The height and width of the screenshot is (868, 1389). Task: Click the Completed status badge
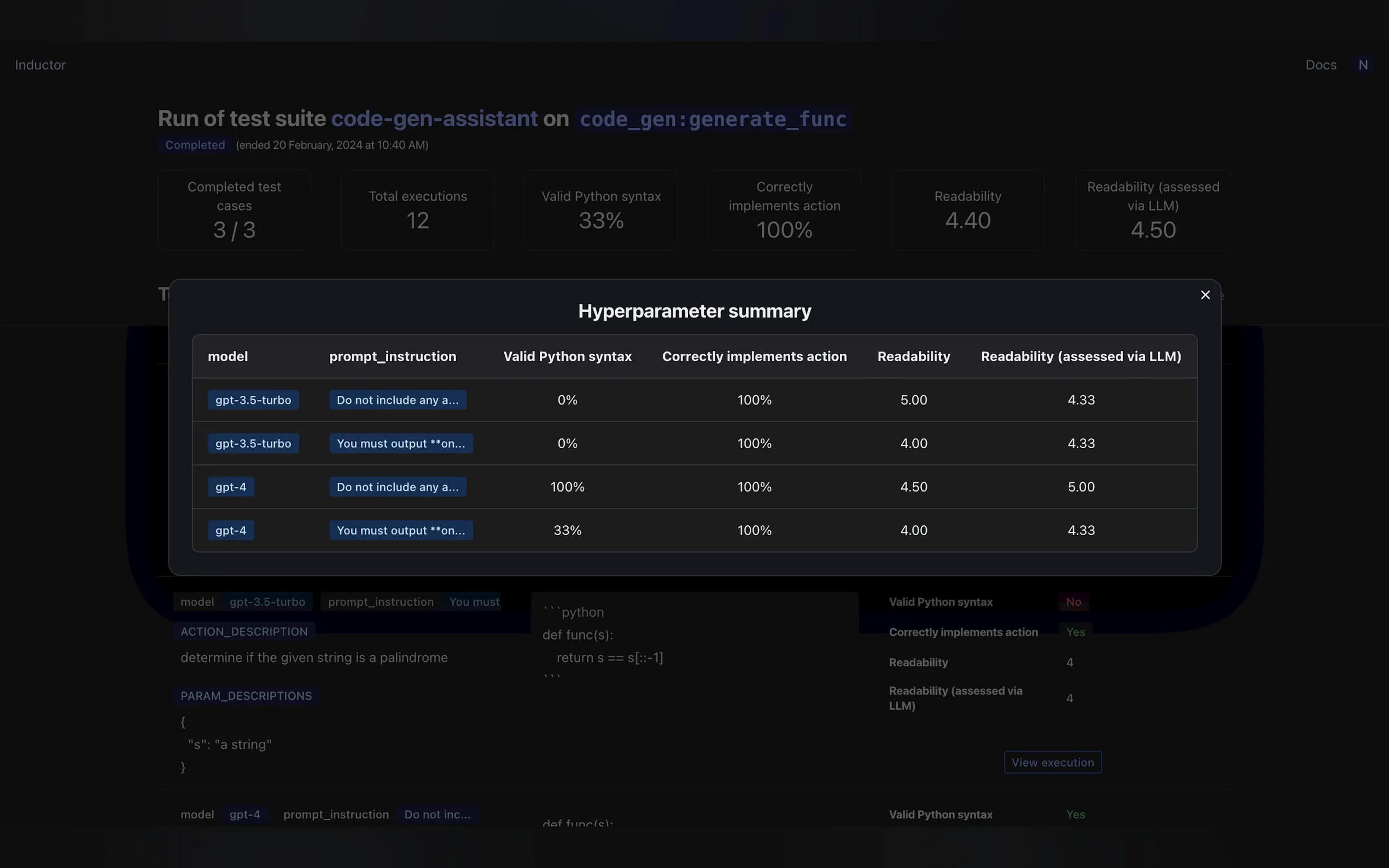(195, 145)
